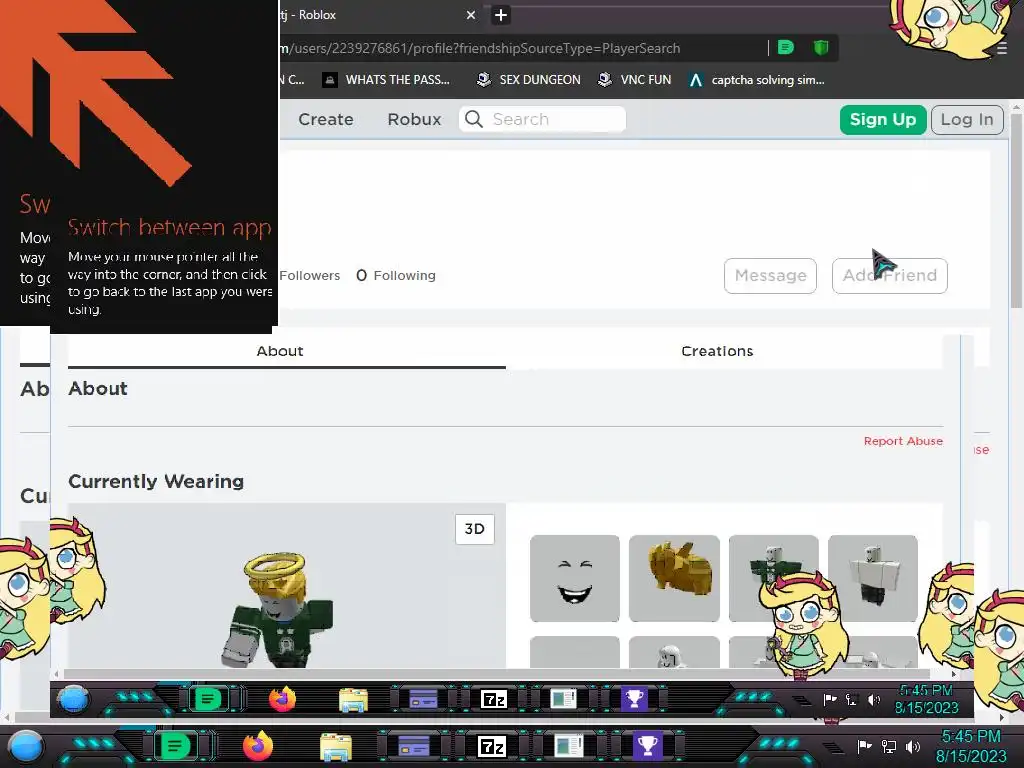Select the golden hair item thumbnail
Screen dimensions: 1024x768
coord(674,579)
